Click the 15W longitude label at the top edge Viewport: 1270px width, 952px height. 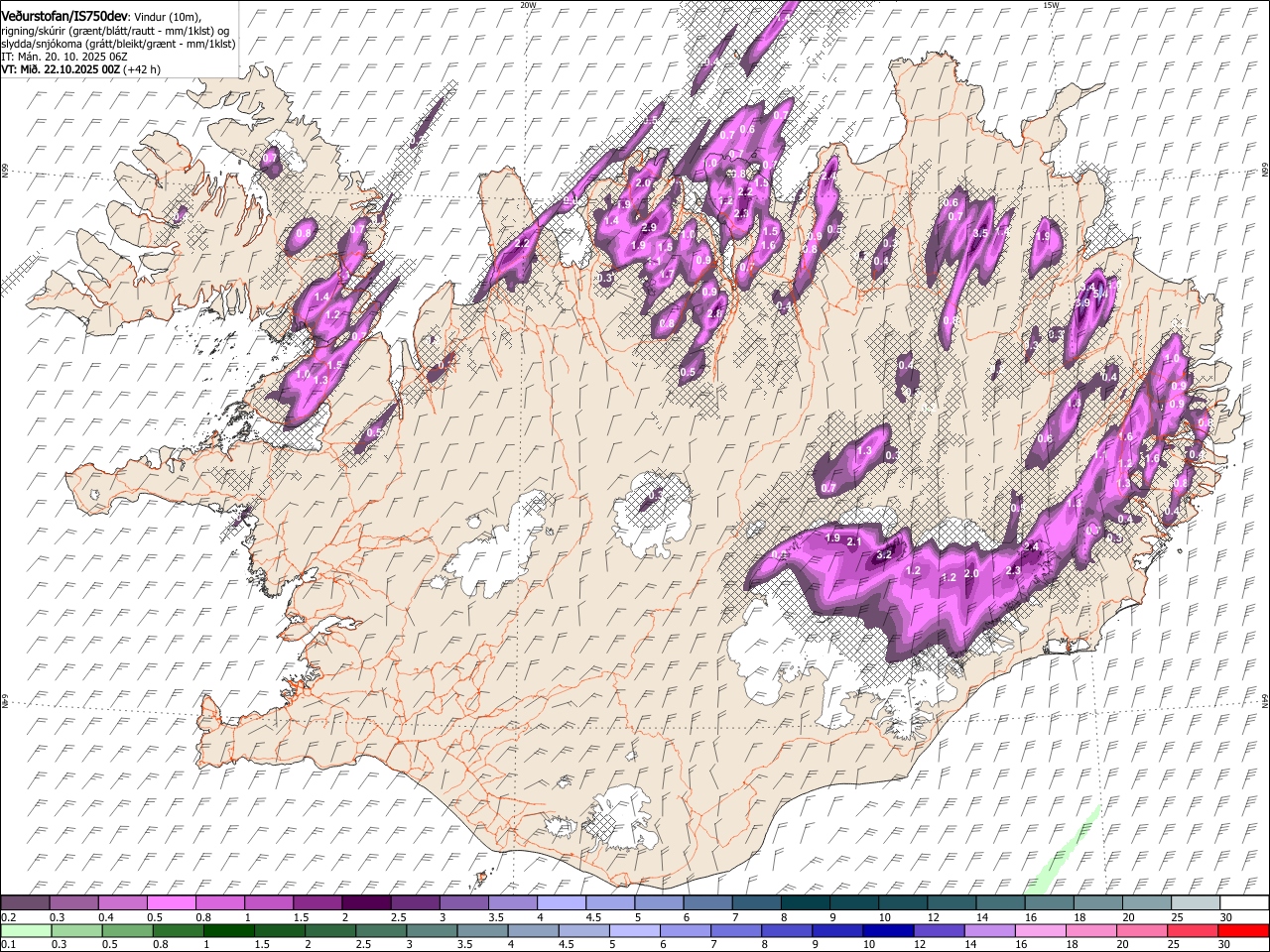coord(1051,5)
